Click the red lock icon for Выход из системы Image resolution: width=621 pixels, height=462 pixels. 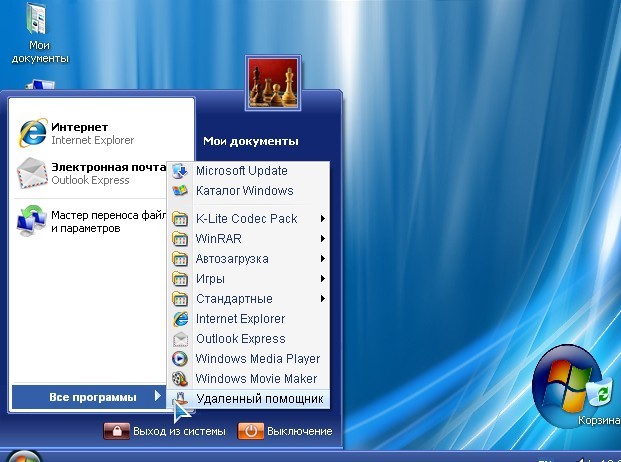[x=116, y=431]
